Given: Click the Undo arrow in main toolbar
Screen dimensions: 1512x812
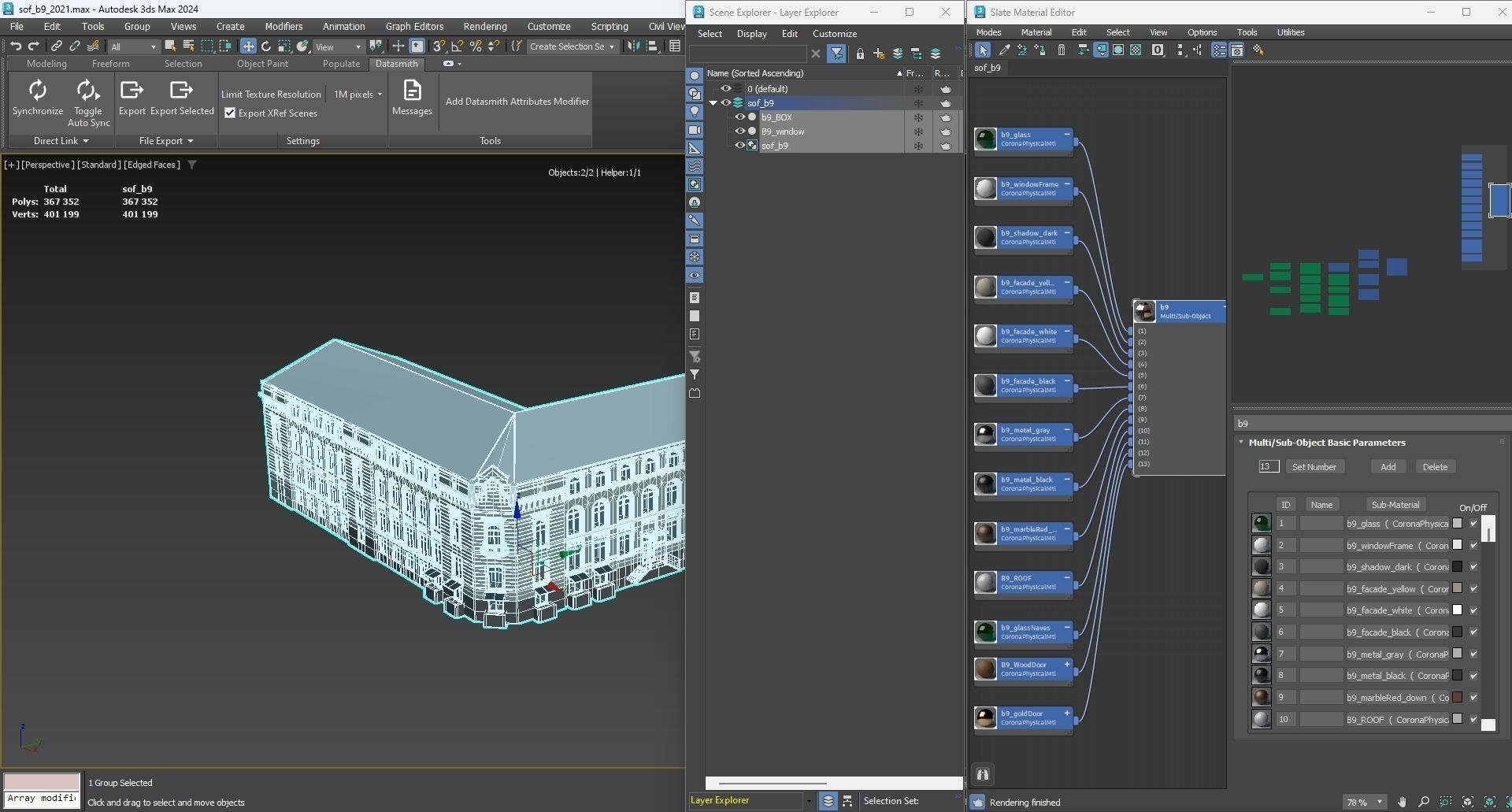Looking at the screenshot, I should [16, 46].
